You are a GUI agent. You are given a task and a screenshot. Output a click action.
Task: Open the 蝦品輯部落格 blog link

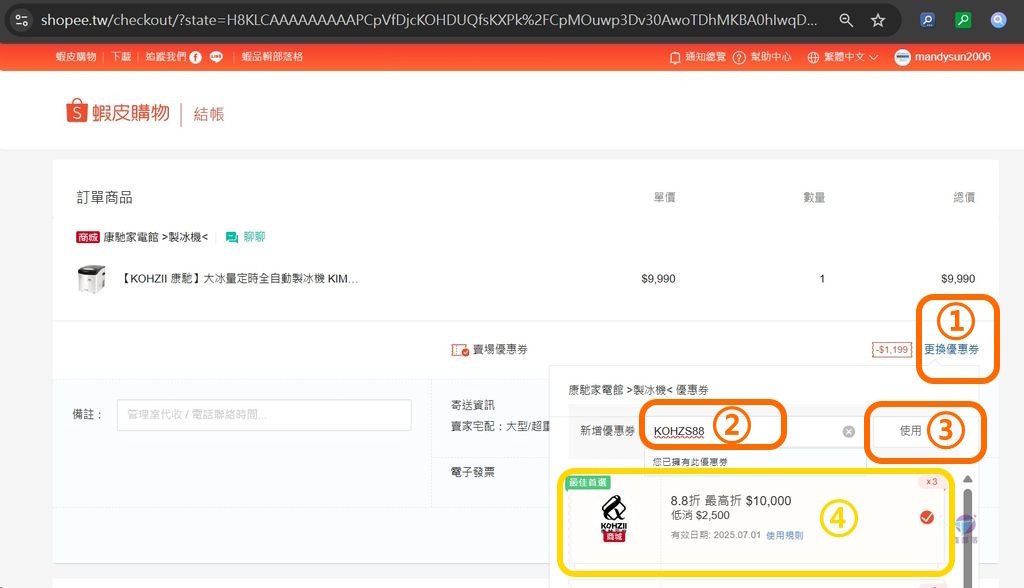pyautogui.click(x=272, y=57)
